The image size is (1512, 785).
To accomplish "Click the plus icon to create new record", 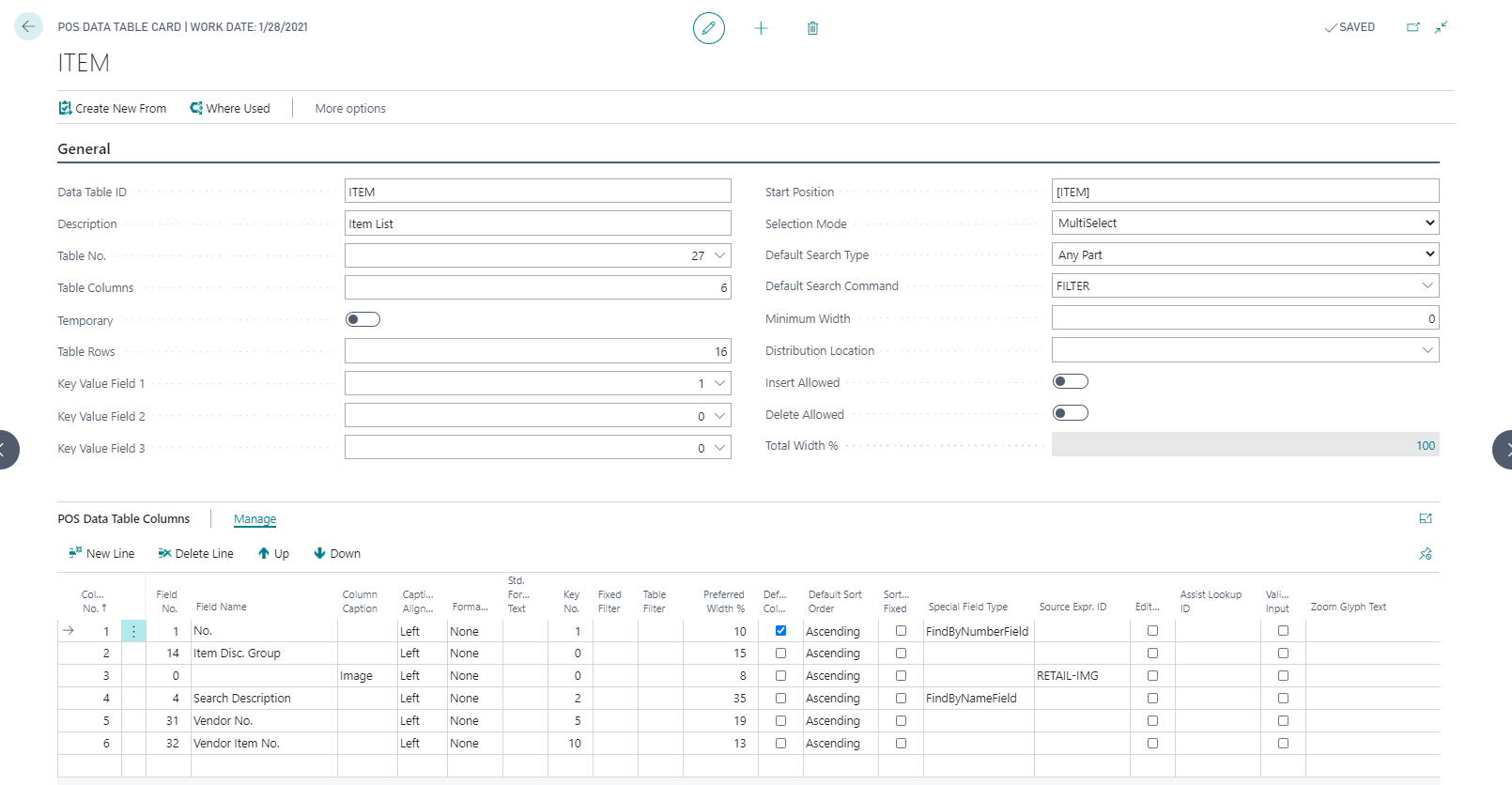I will [761, 28].
